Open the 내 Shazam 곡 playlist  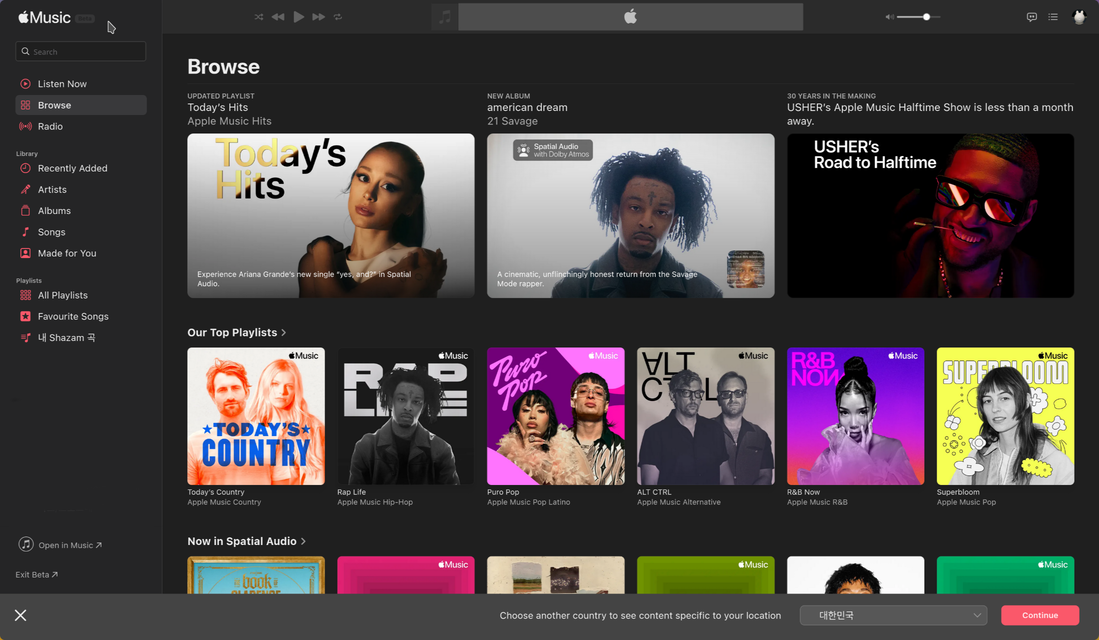pos(81,338)
